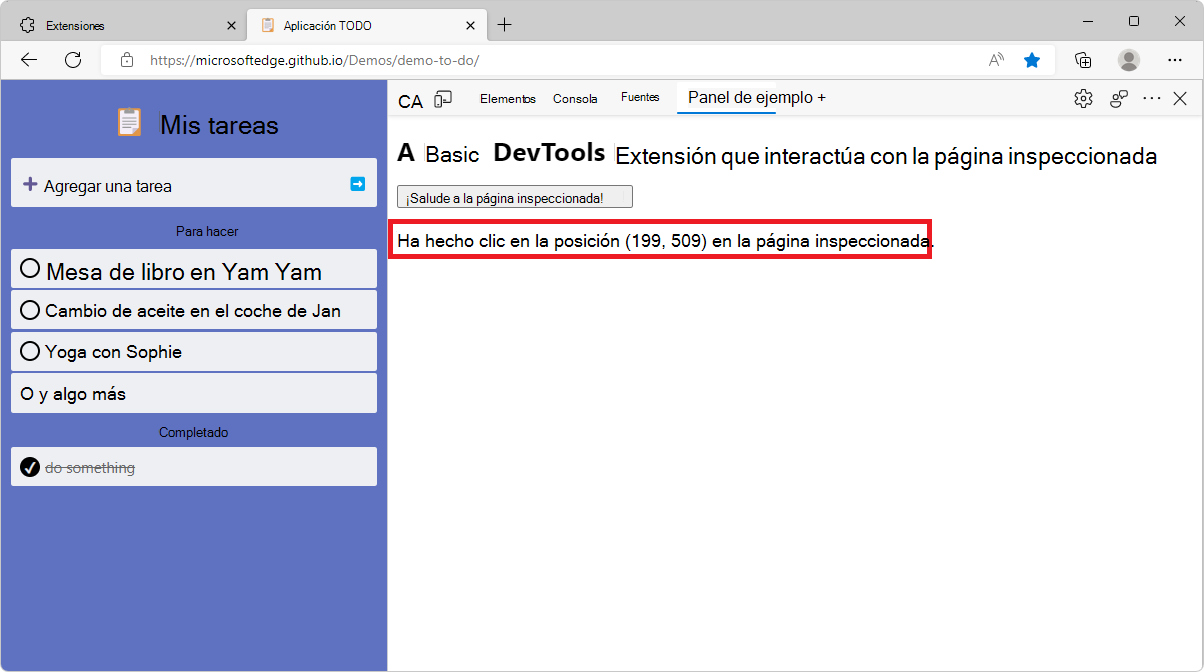
Task: Mark 'Mesa de libro en Yam Yam' complete
Action: pyautogui.click(x=30, y=267)
